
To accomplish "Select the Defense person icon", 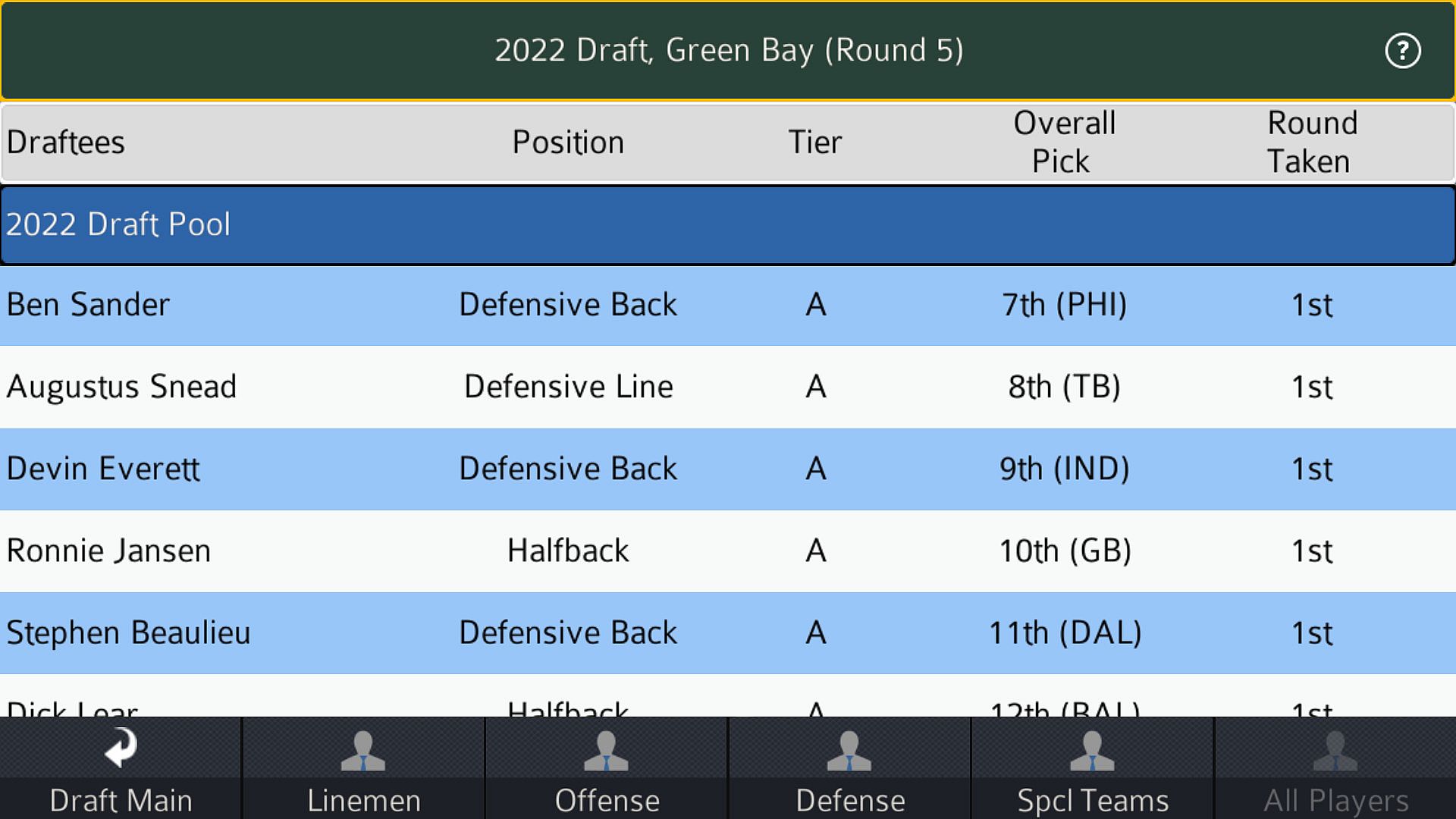I will (x=849, y=751).
